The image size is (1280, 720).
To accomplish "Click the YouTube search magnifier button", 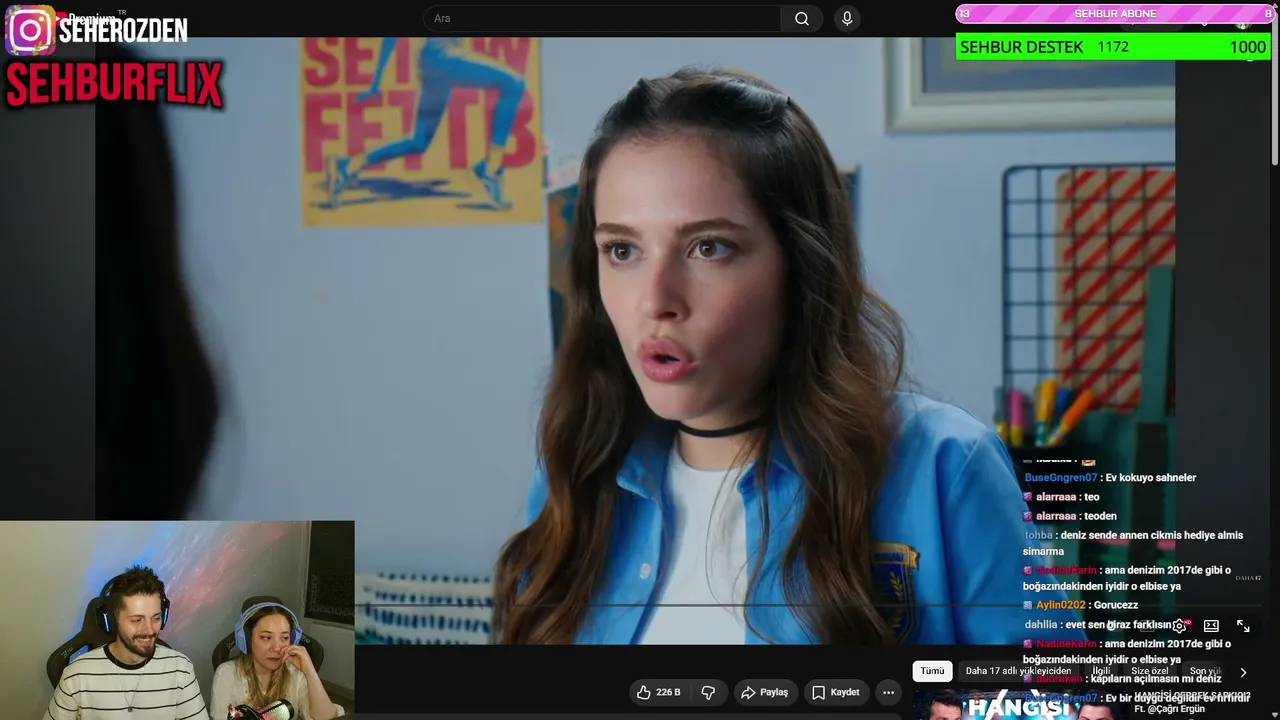I will pyautogui.click(x=802, y=19).
